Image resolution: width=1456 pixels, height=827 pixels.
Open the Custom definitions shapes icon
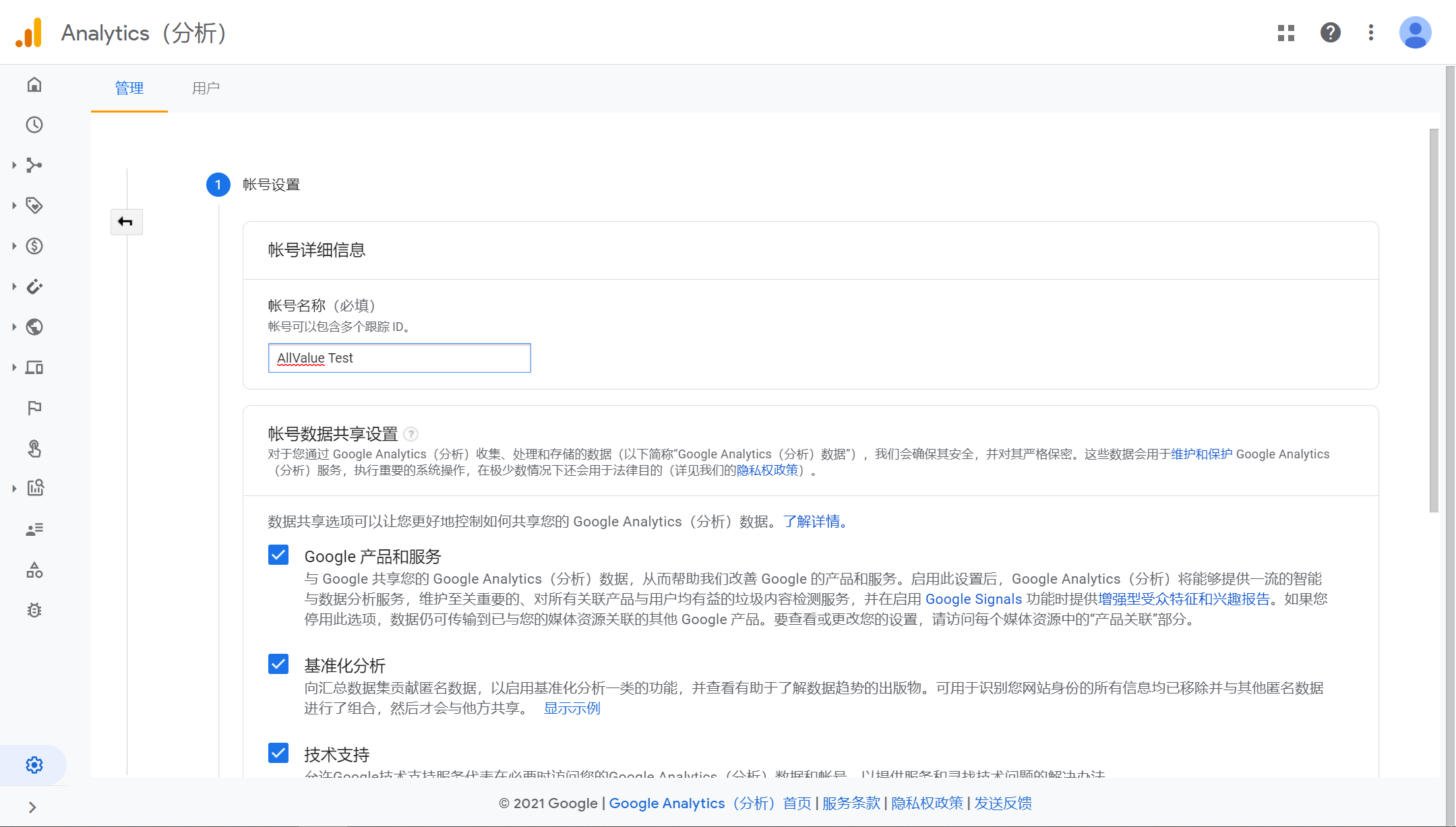34,570
